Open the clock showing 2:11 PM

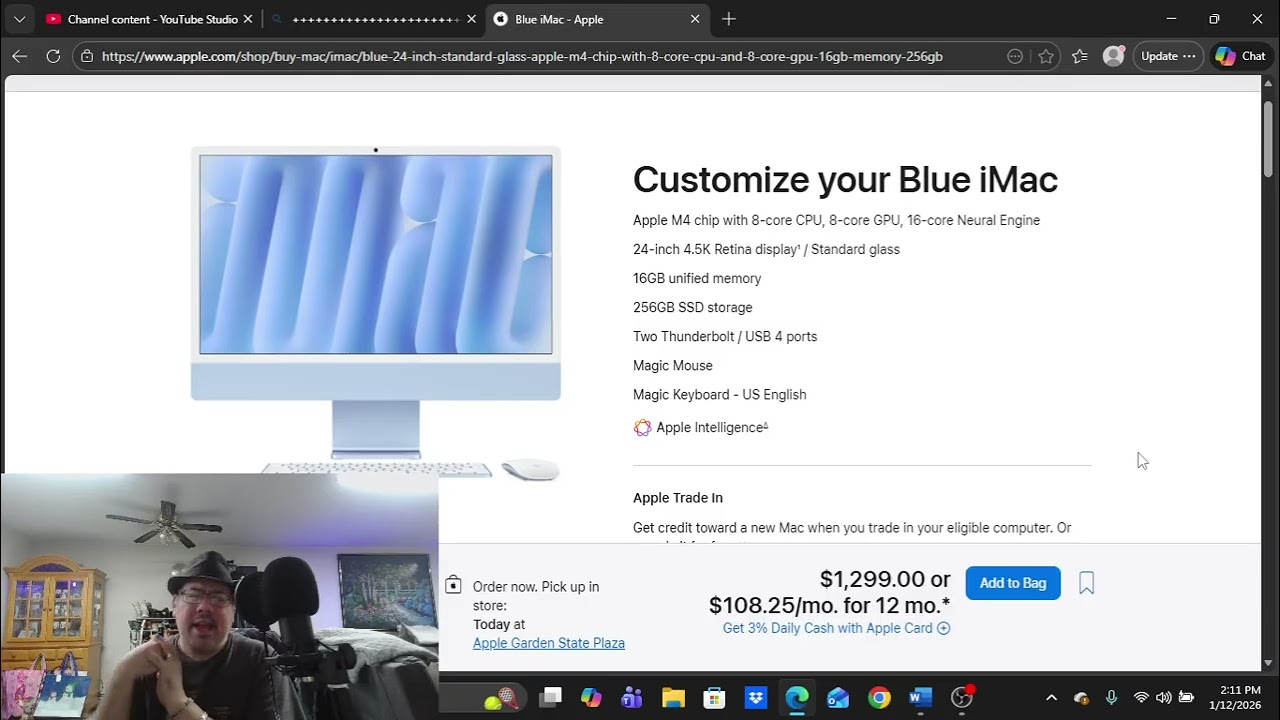1234,697
